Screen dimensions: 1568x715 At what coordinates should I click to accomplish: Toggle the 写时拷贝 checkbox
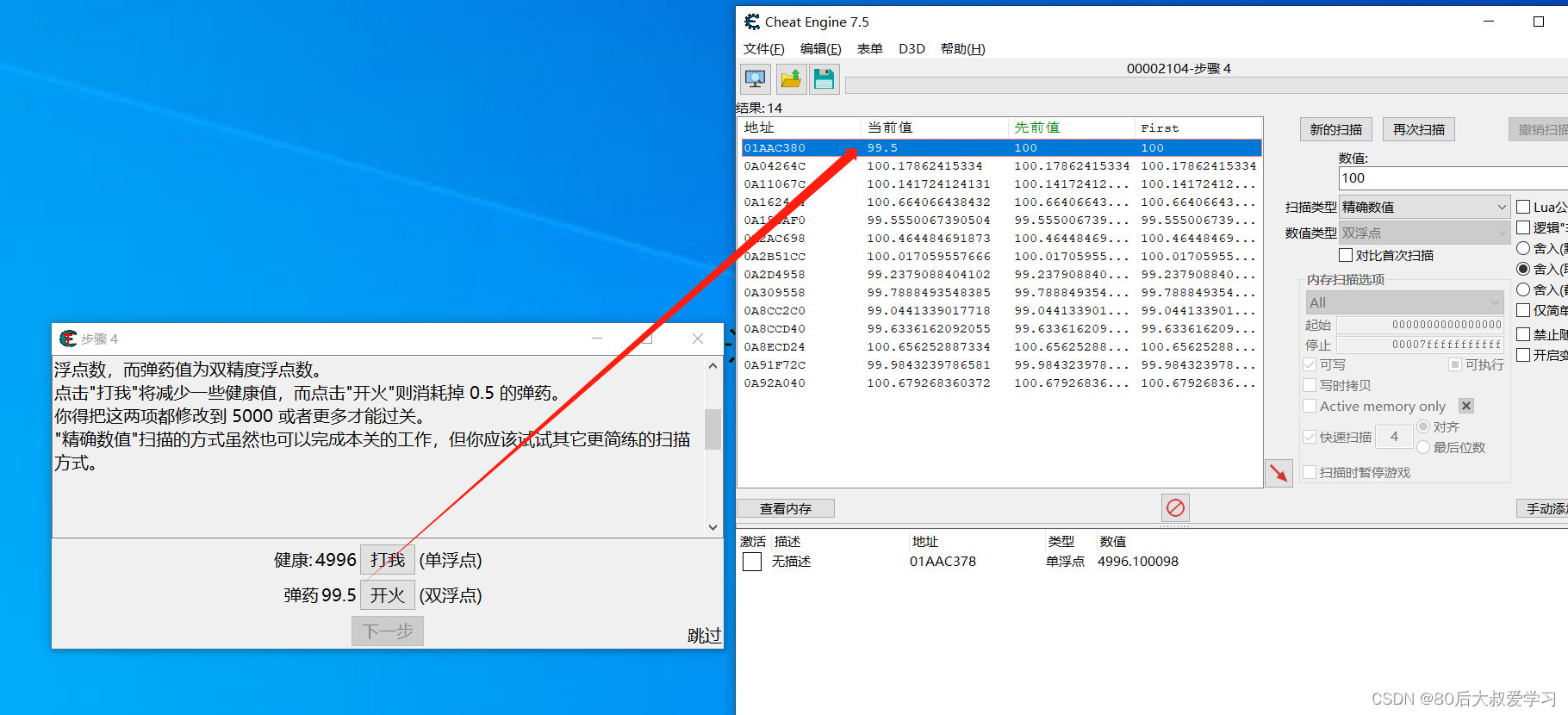point(1310,385)
